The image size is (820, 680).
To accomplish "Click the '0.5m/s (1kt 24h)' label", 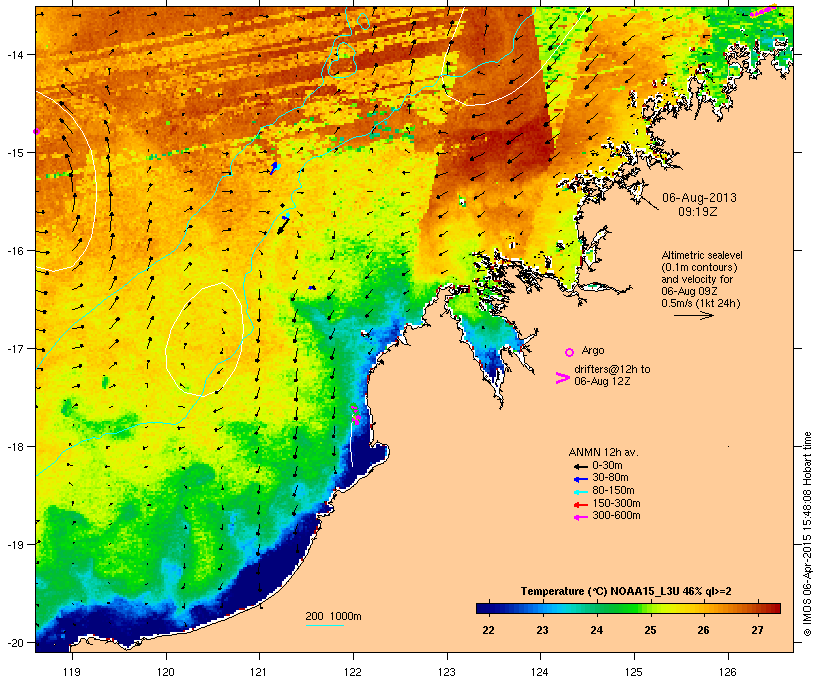I will pyautogui.click(x=701, y=303).
